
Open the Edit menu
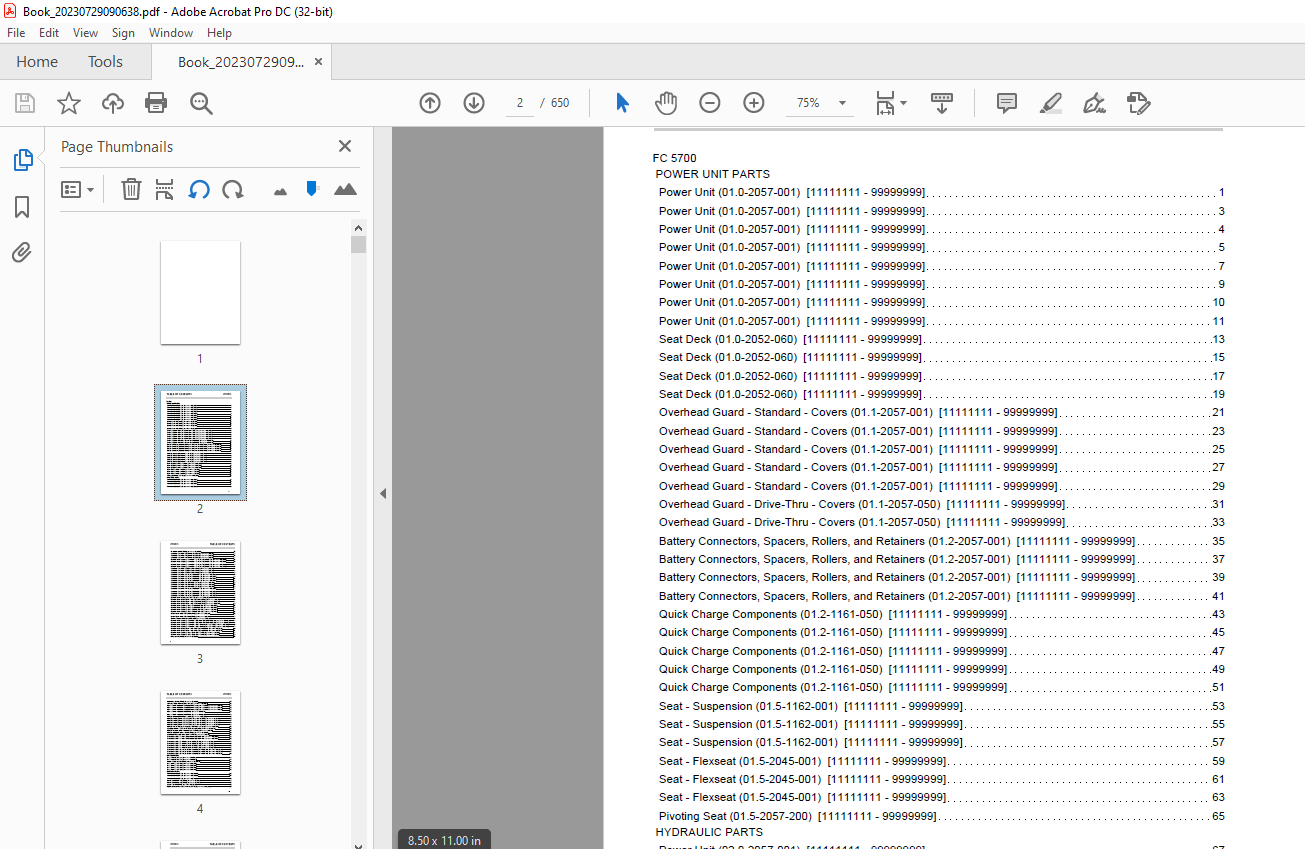click(49, 33)
